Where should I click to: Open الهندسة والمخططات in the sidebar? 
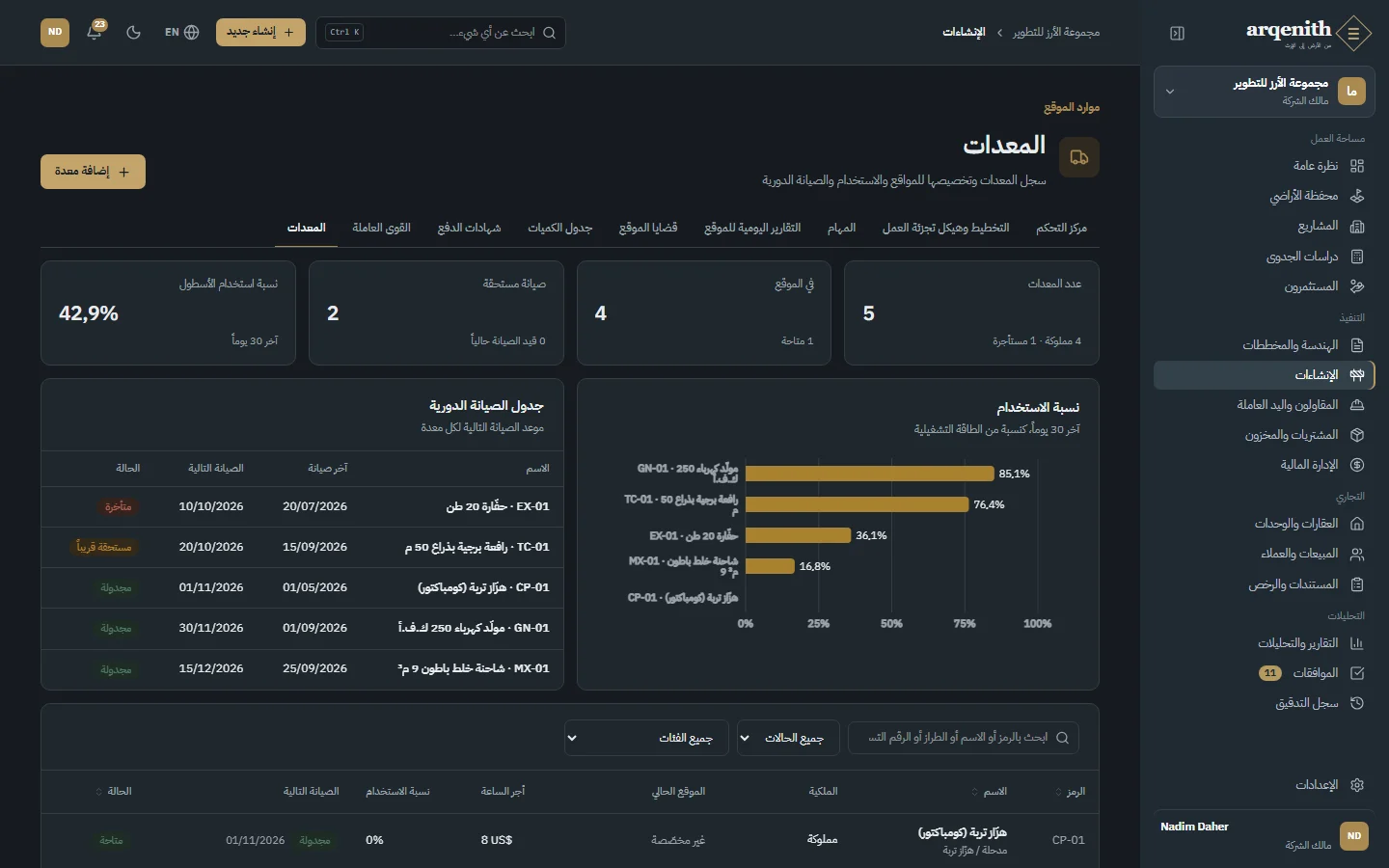1264,345
